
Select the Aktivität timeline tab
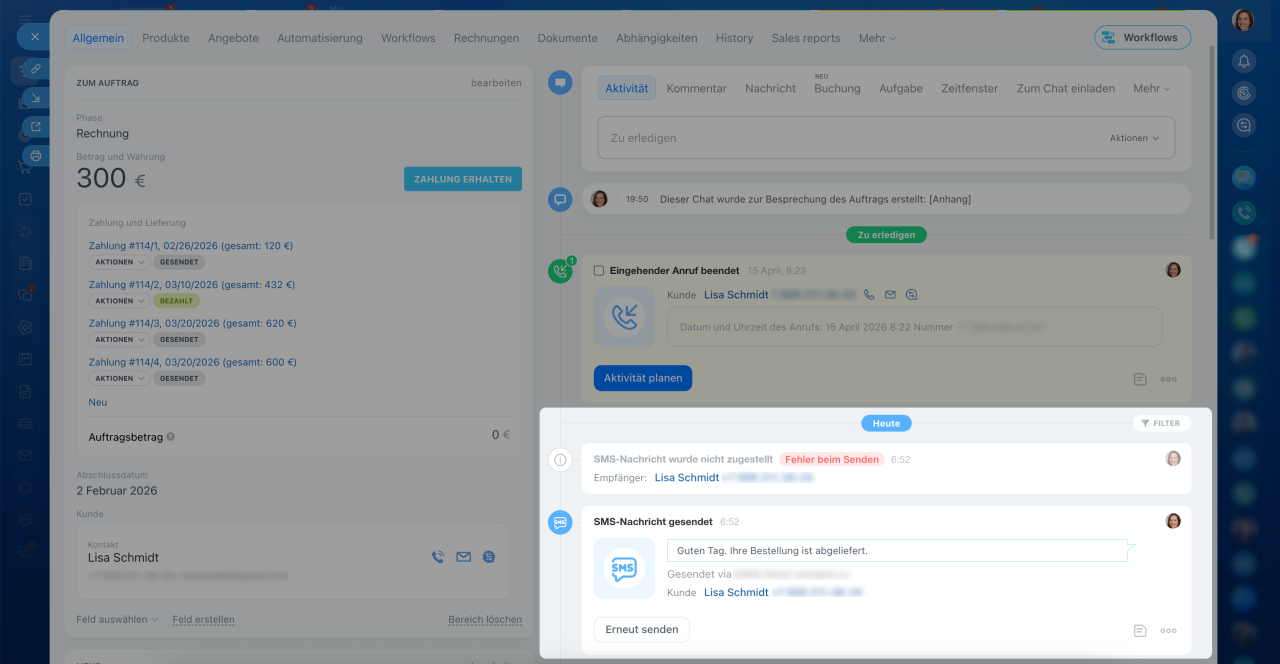(x=627, y=88)
